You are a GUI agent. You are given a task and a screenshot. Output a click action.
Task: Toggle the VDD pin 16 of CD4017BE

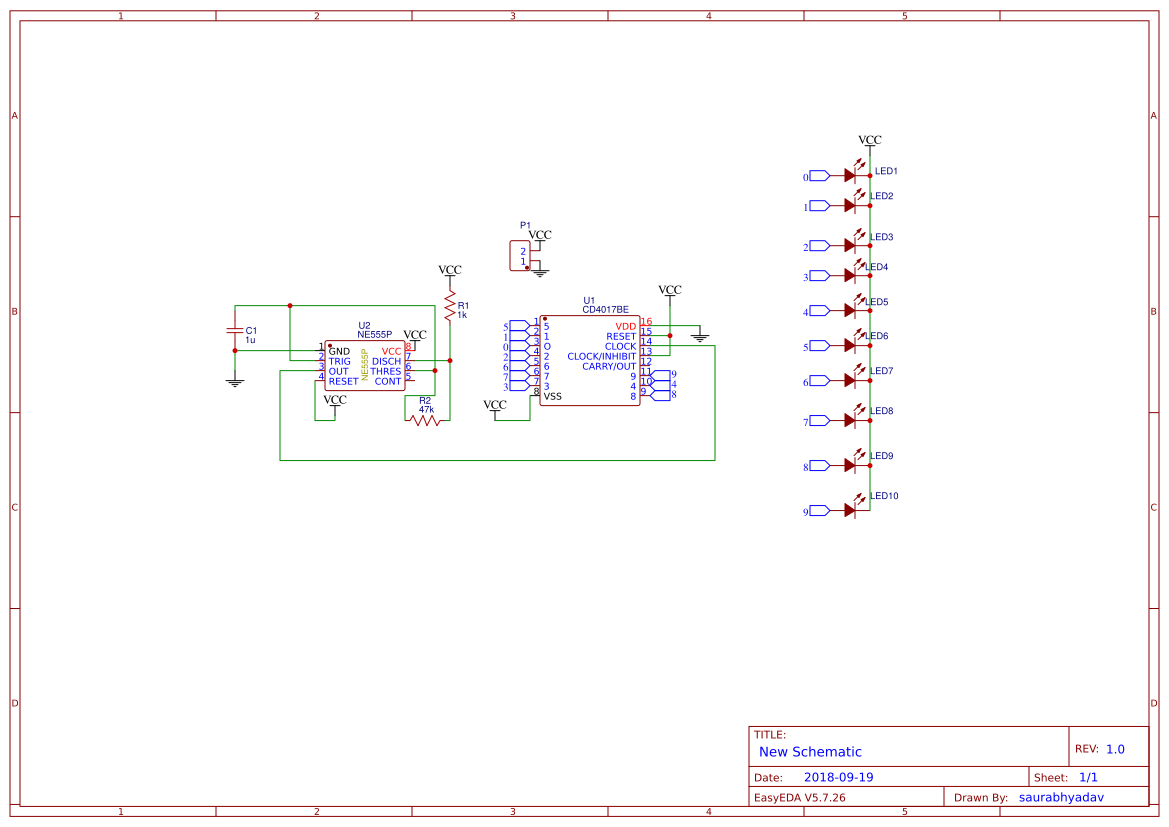(x=625, y=325)
